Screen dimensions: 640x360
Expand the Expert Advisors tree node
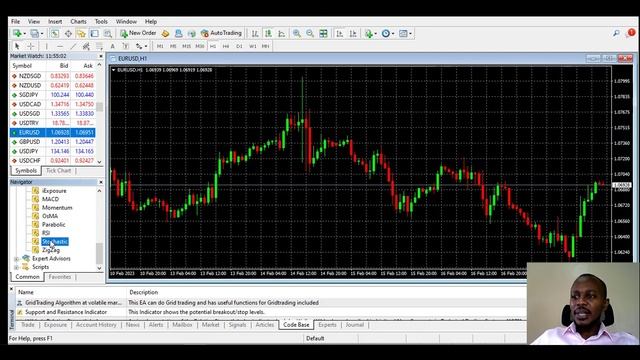pyautogui.click(x=16, y=259)
